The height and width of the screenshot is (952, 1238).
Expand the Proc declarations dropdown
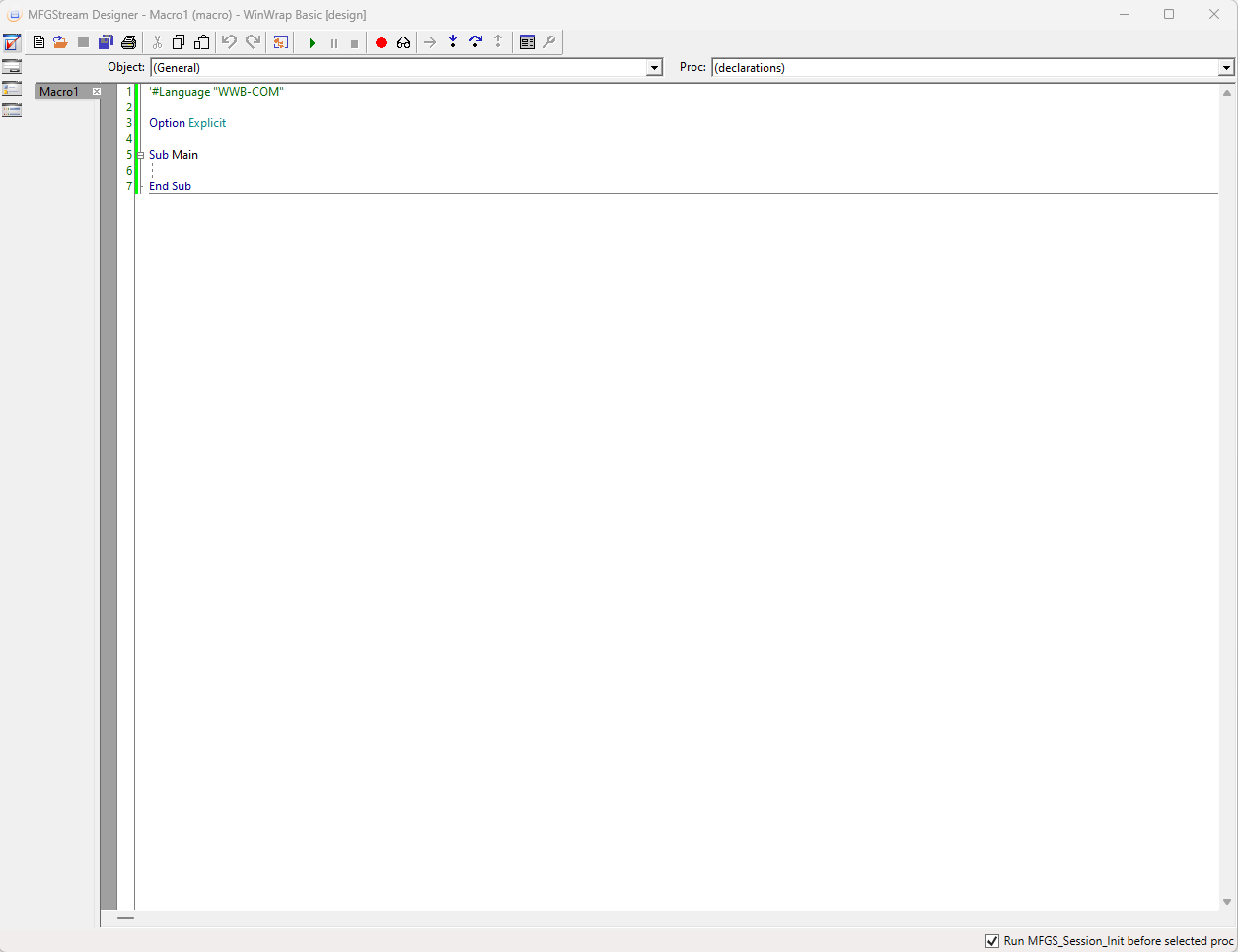[x=1226, y=68]
